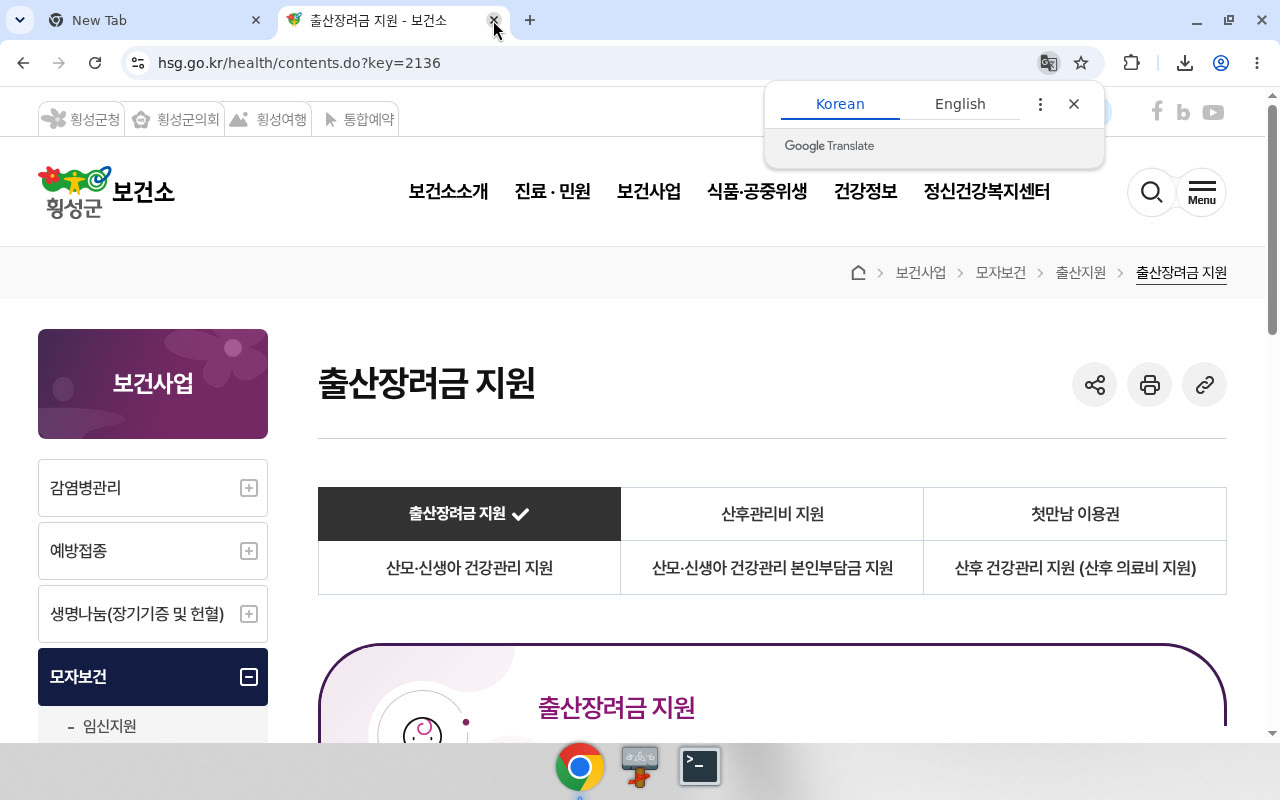1280x800 pixels.
Task: Open the hamburger Menu button
Action: [x=1202, y=192]
